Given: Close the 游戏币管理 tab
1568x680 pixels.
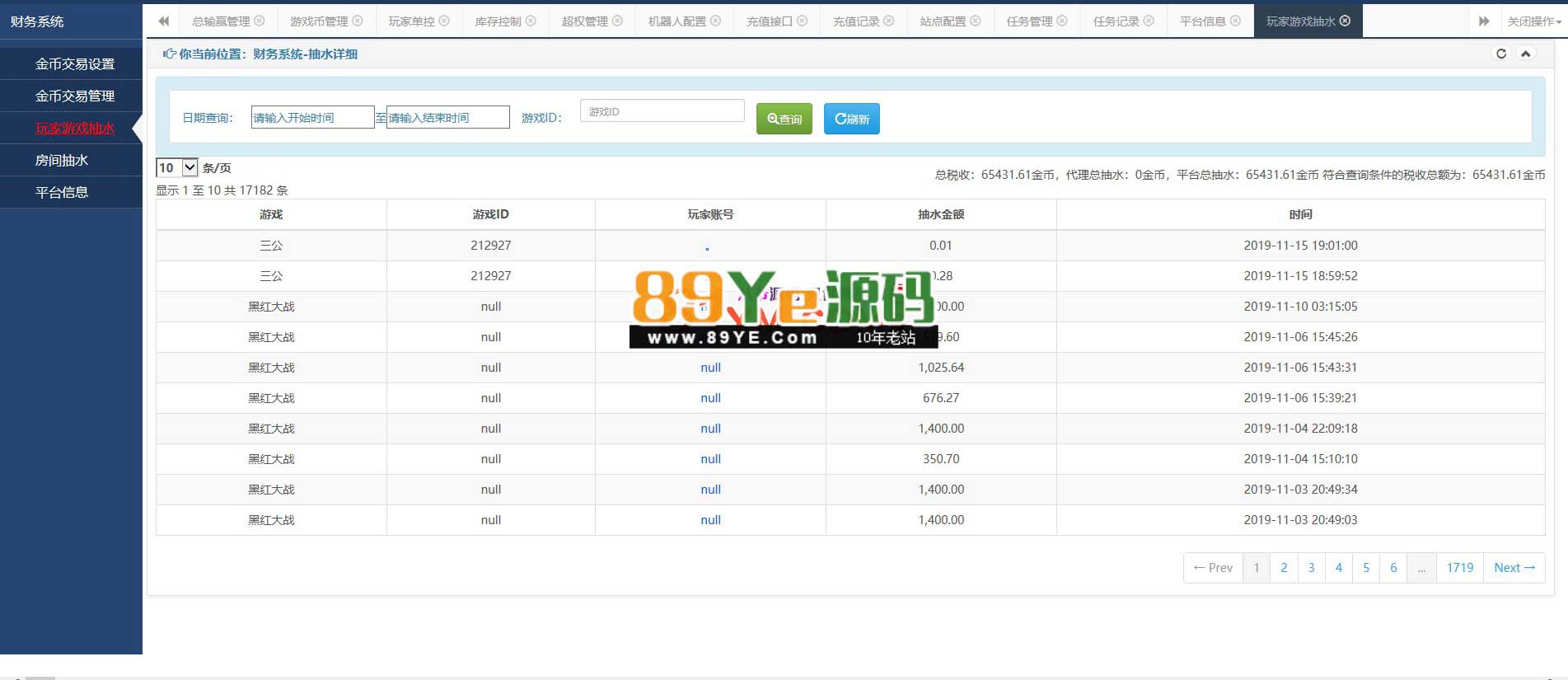Looking at the screenshot, I should 358,21.
